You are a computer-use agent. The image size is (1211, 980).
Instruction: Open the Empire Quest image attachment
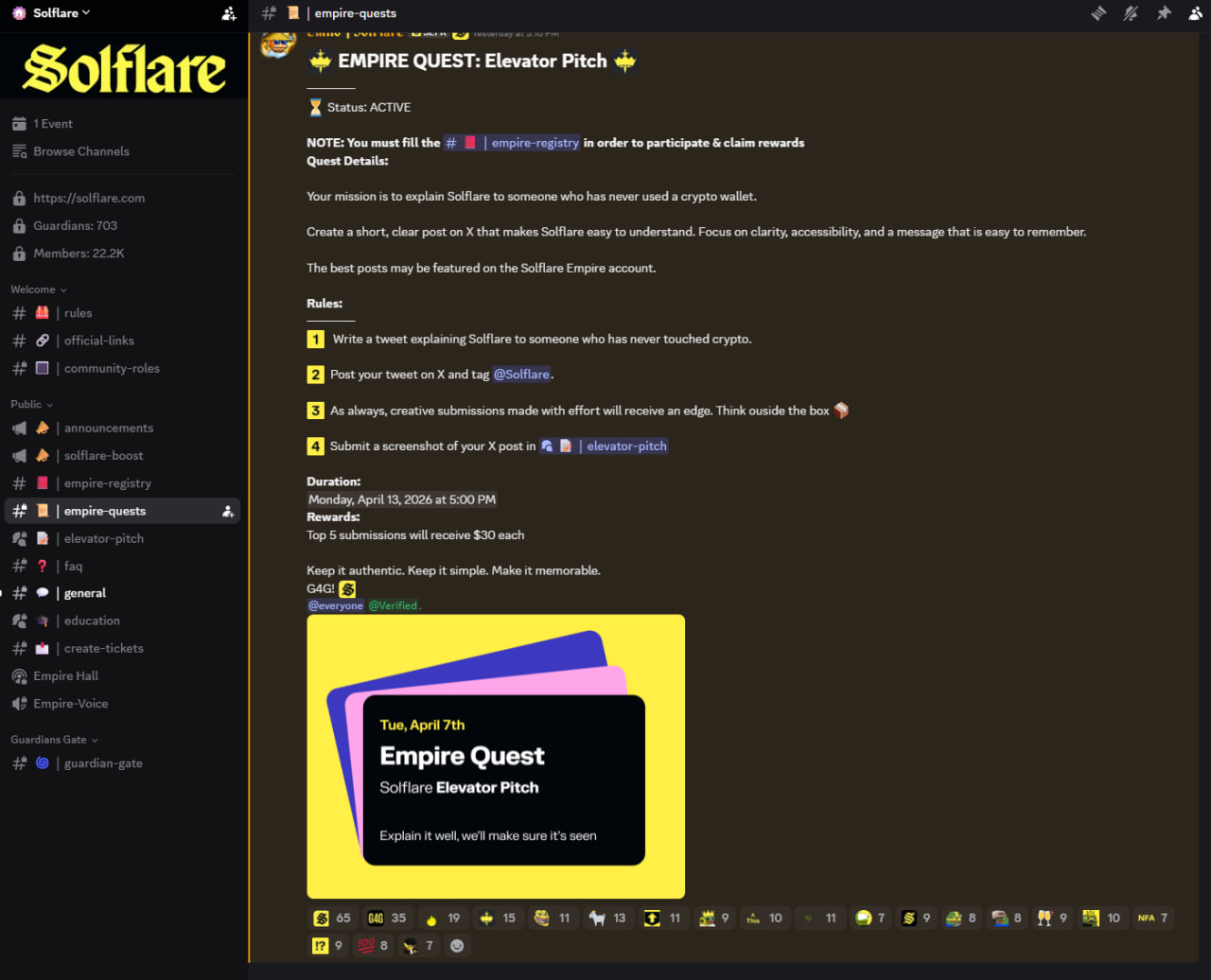tap(496, 757)
